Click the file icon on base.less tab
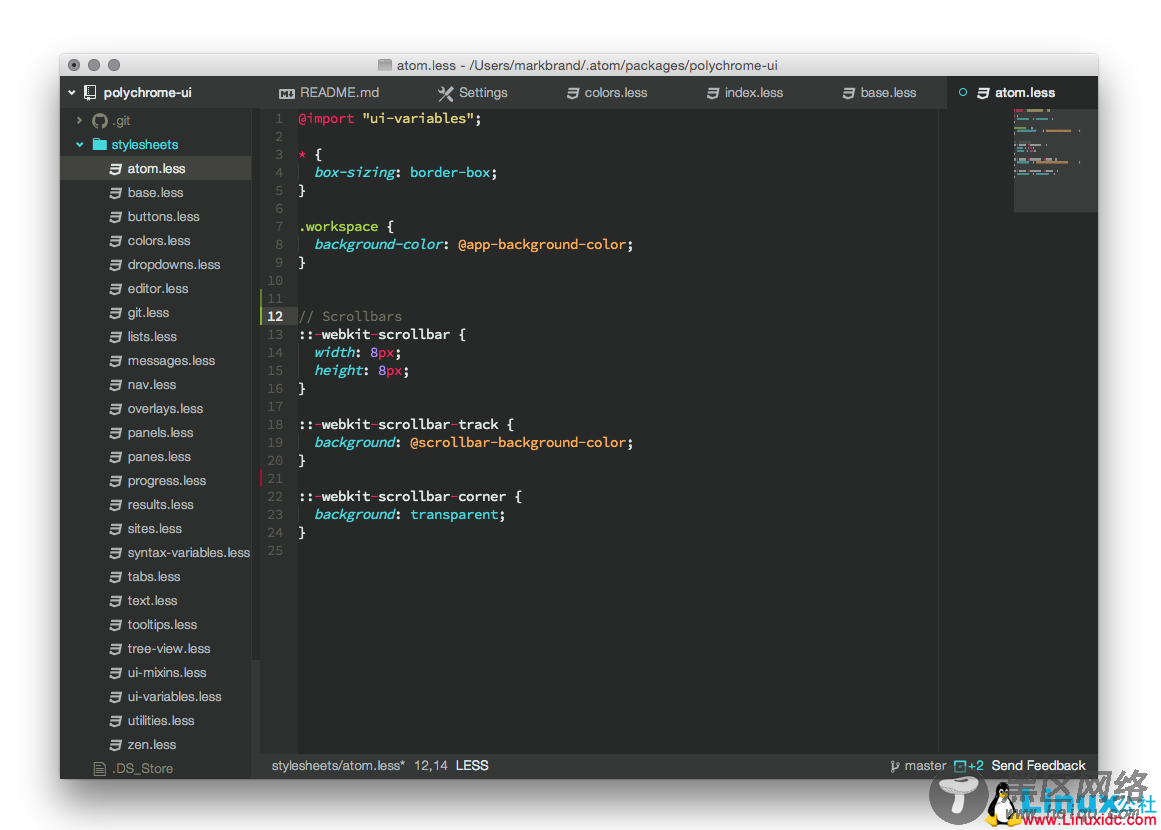The height and width of the screenshot is (830, 1161). pyautogui.click(x=849, y=93)
